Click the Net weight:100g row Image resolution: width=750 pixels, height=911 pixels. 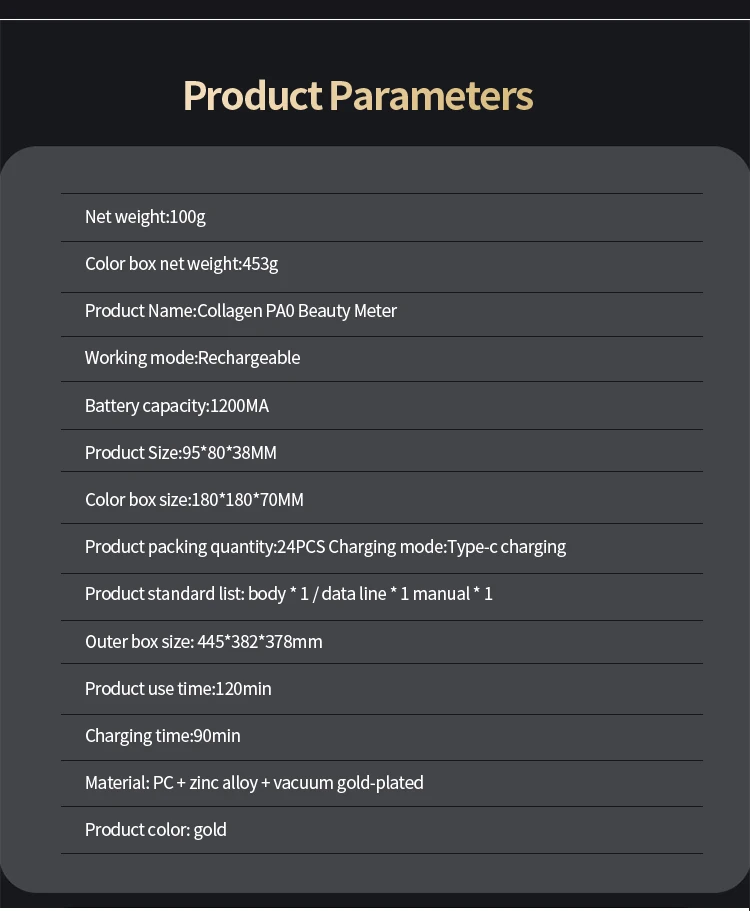(145, 217)
